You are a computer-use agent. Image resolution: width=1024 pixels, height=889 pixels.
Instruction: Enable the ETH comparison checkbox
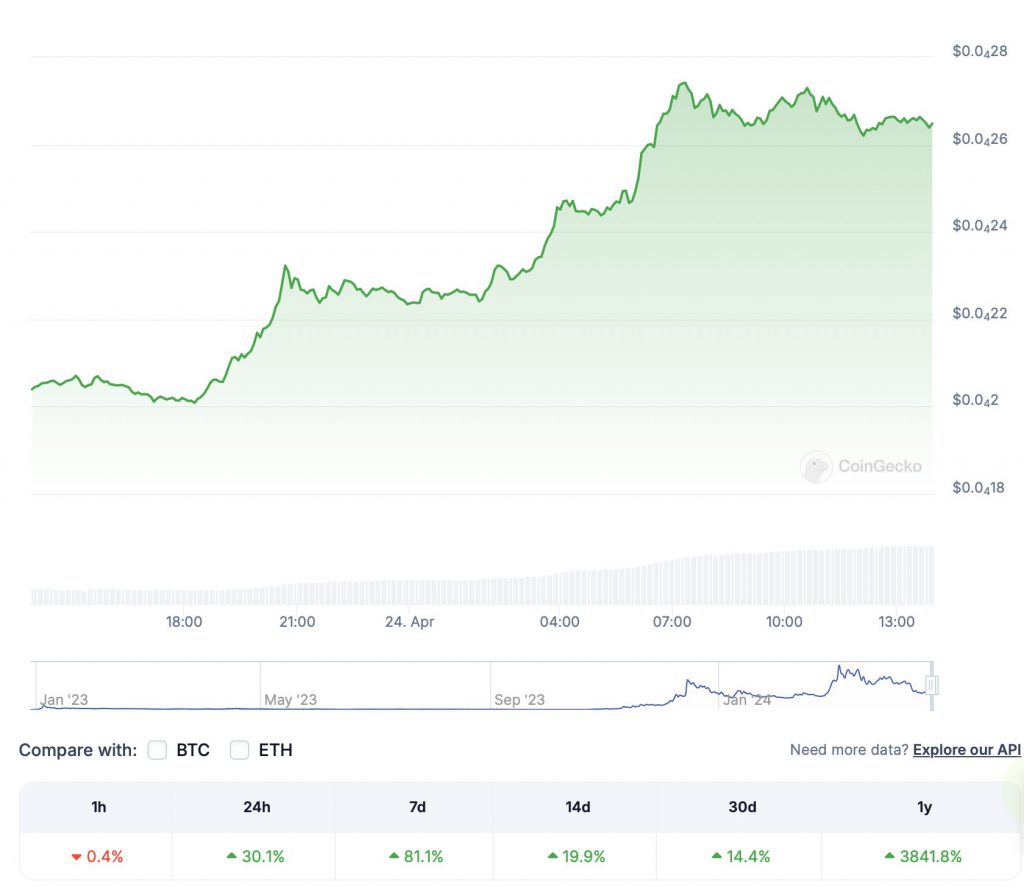click(x=239, y=750)
